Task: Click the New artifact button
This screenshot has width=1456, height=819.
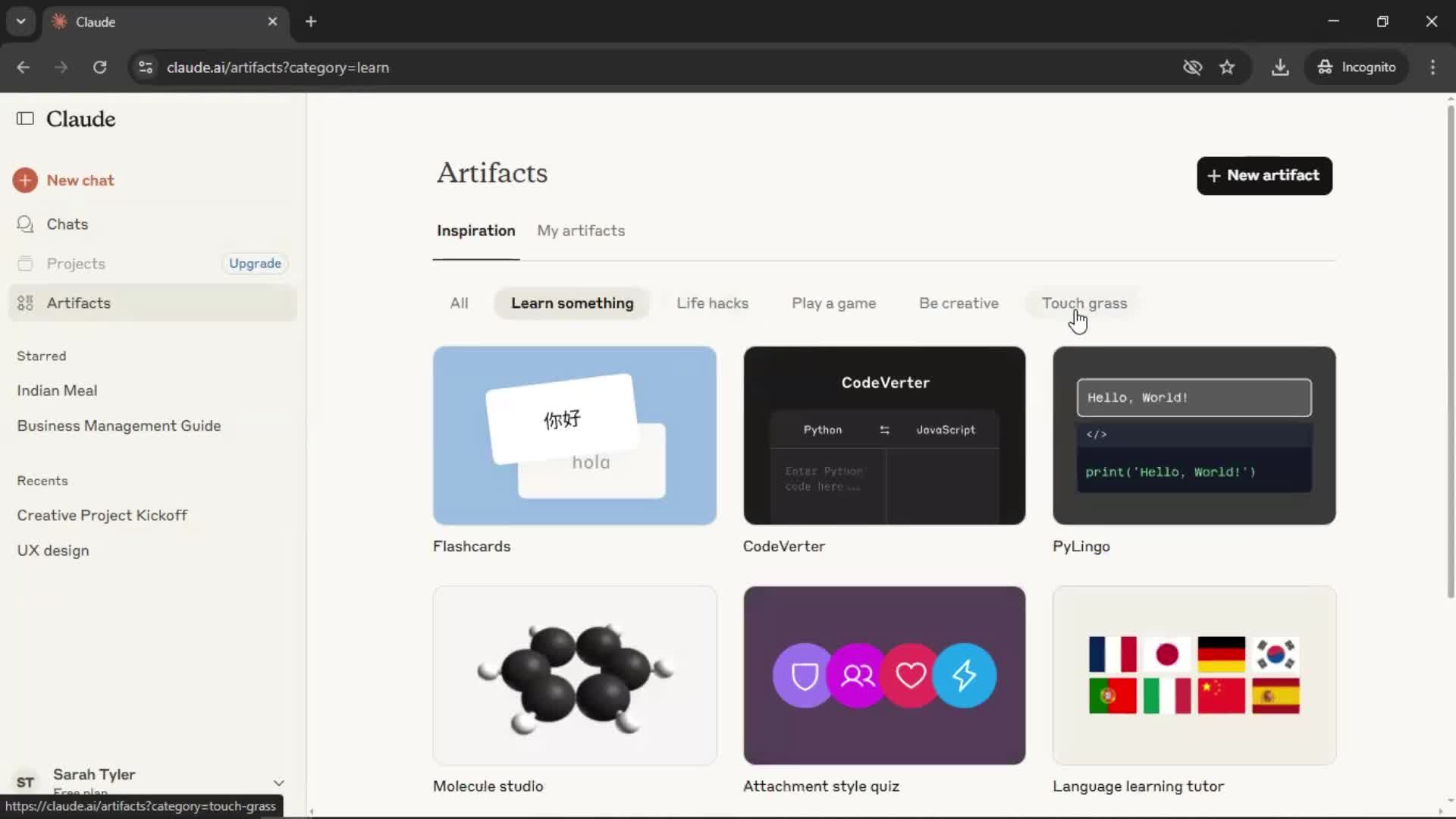Action: (1264, 176)
